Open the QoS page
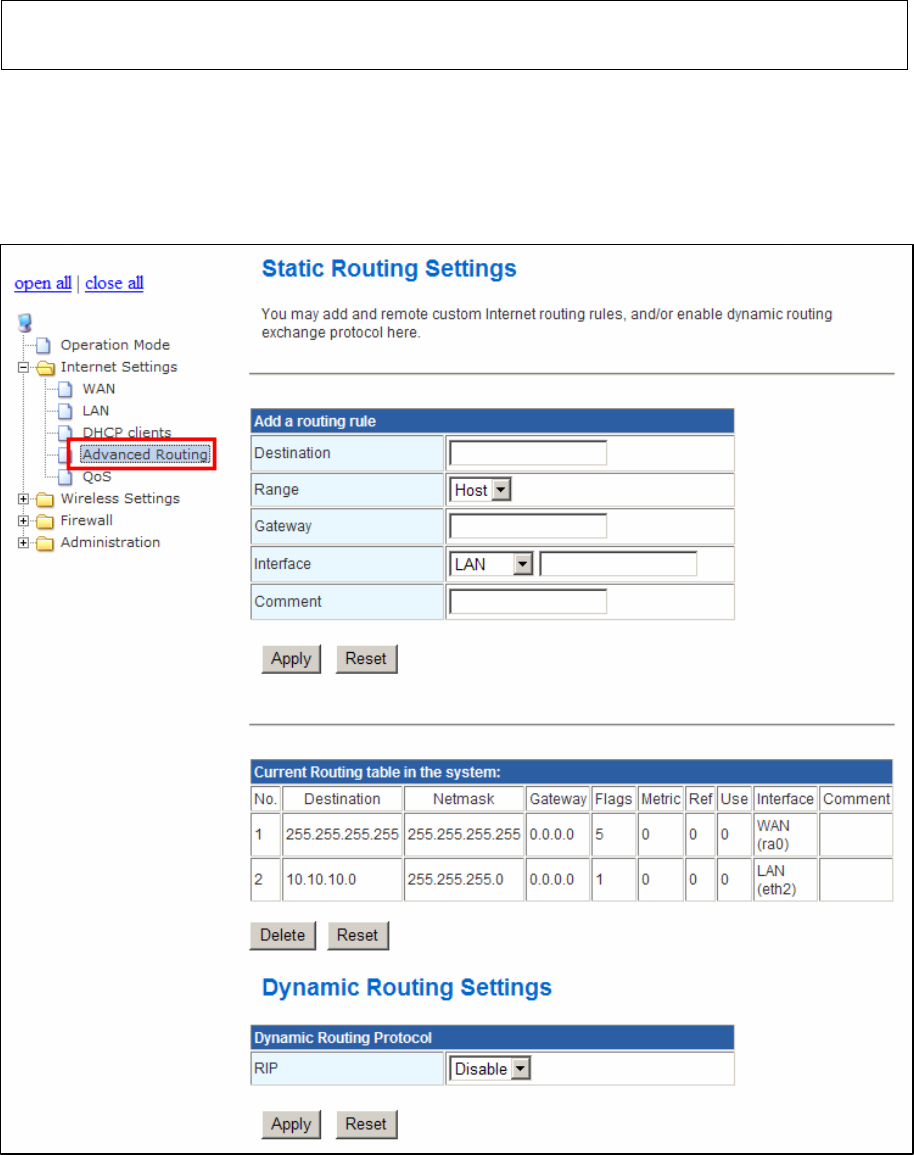 coord(96,477)
